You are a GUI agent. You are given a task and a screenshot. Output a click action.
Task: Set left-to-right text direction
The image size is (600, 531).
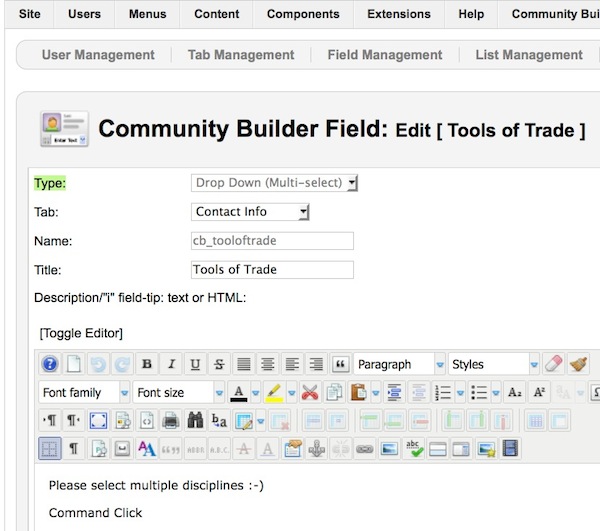[50, 420]
